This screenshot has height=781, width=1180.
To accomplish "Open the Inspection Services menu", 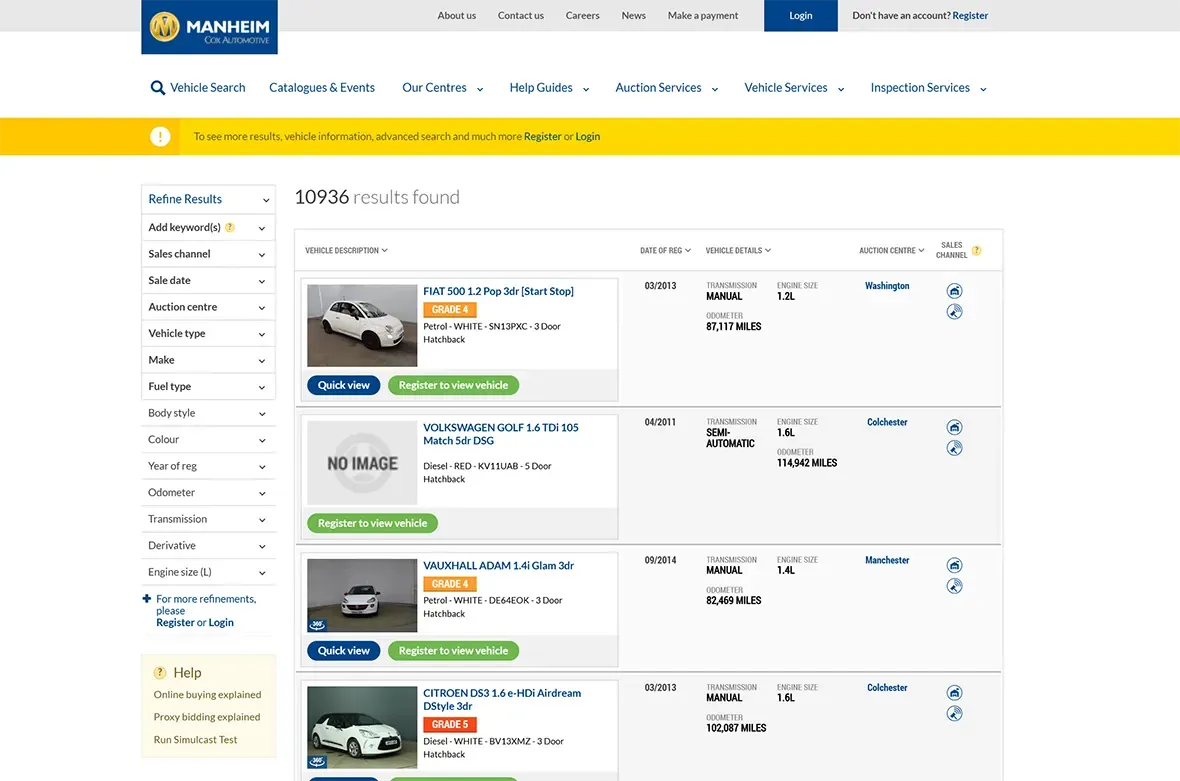I will [929, 88].
